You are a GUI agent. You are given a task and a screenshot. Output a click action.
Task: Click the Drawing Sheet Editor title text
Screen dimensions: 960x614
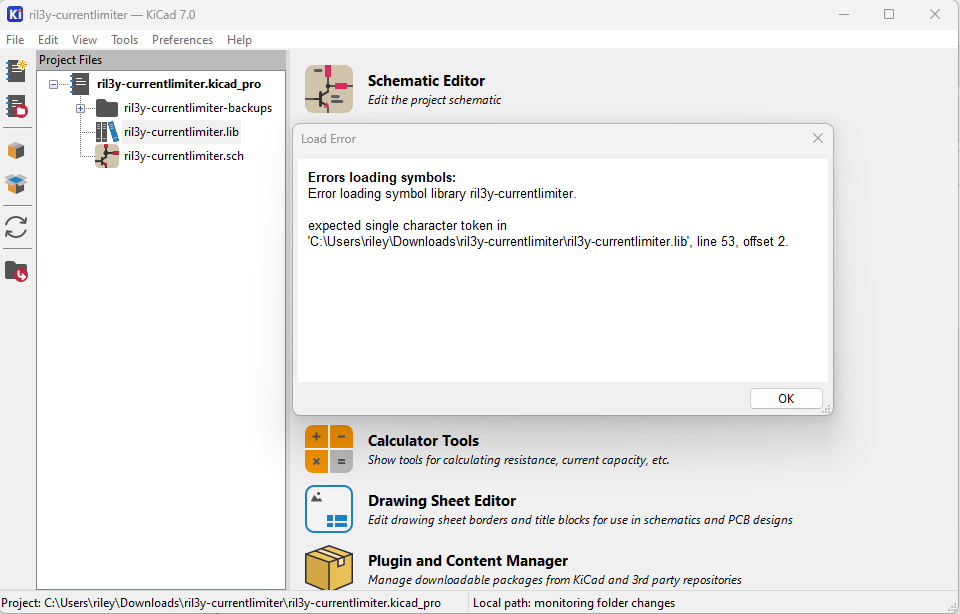tap(442, 501)
